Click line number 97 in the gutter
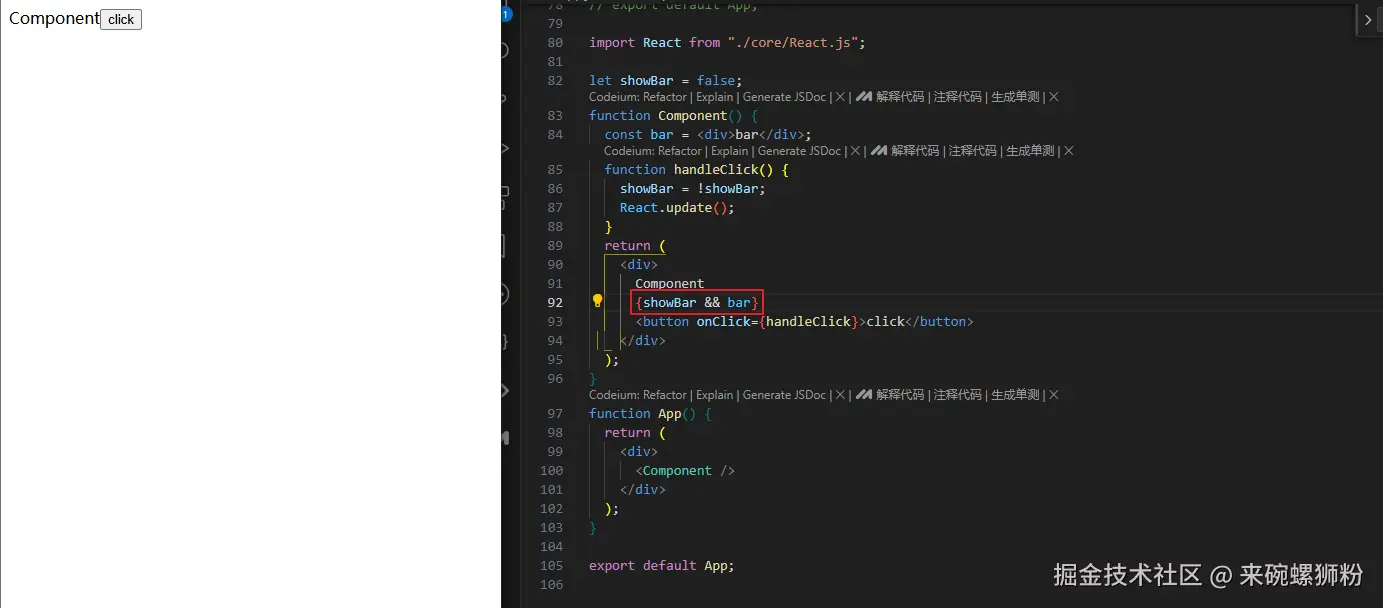This screenshot has height=608, width=1383. point(555,413)
